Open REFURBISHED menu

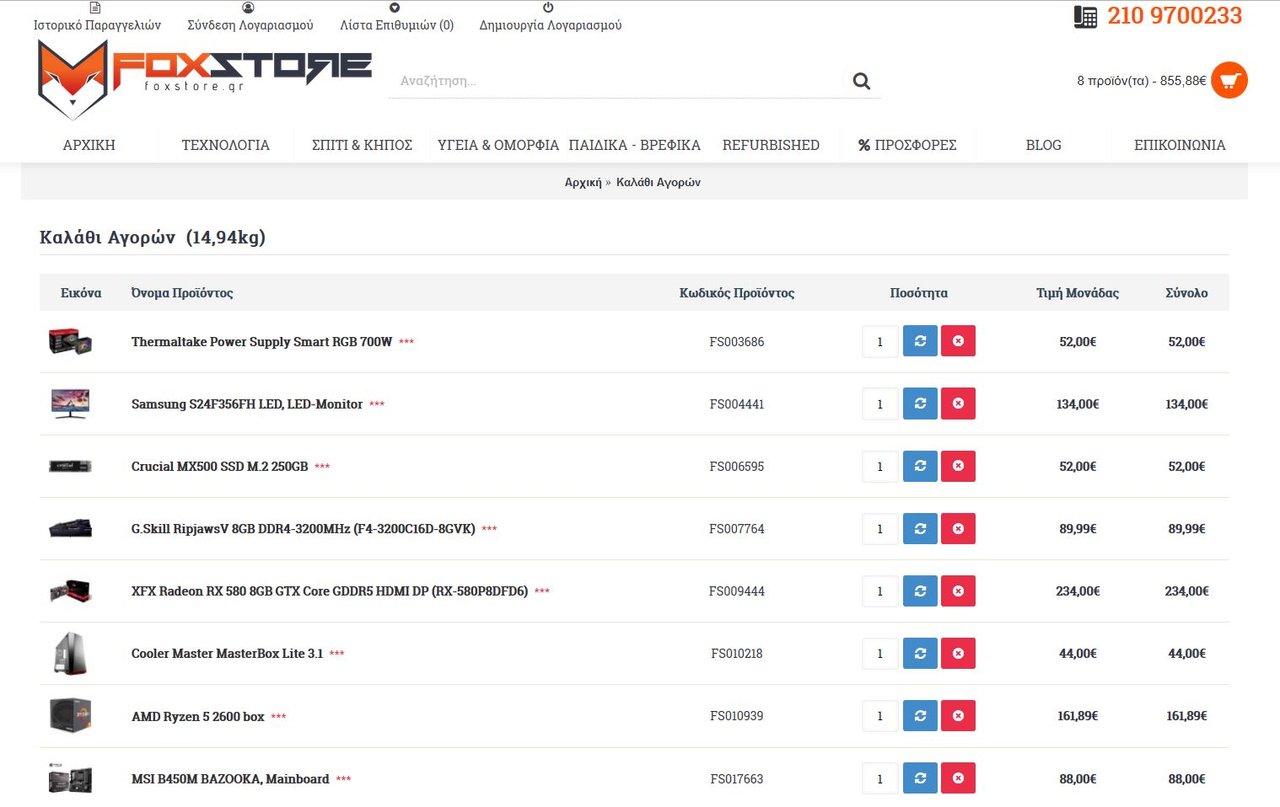coord(771,145)
